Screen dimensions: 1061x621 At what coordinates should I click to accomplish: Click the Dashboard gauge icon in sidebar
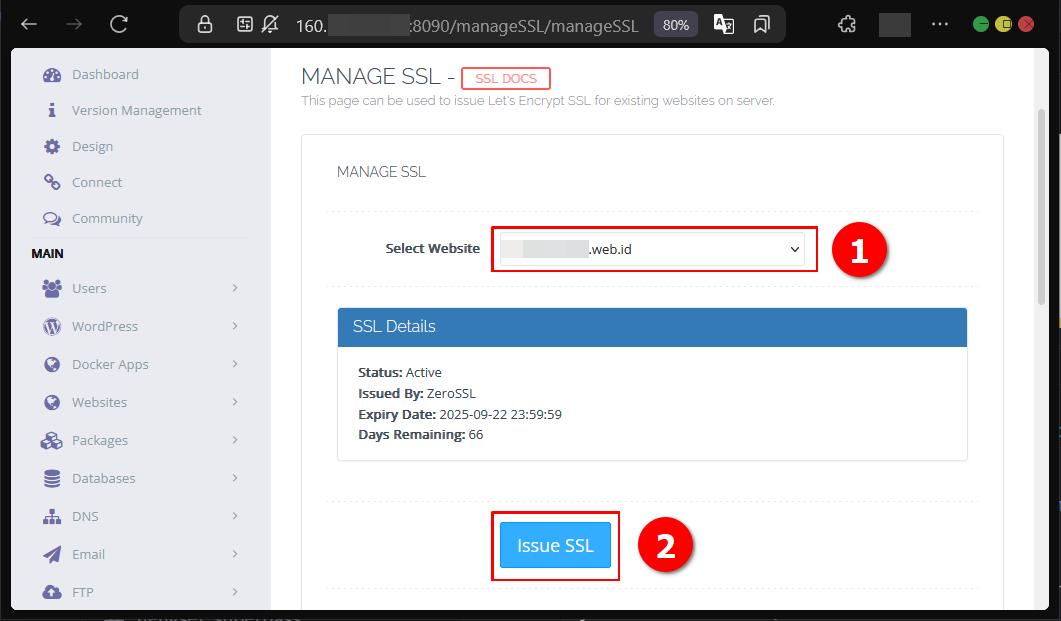(52, 75)
